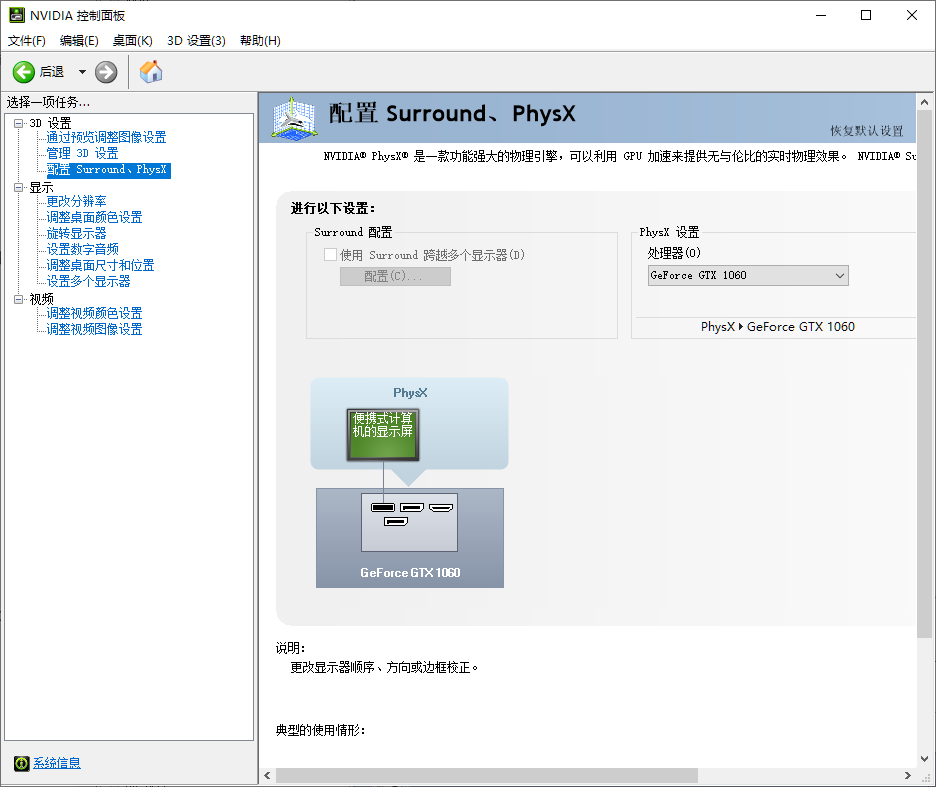Open the 桌面(K) menu

click(x=133, y=41)
